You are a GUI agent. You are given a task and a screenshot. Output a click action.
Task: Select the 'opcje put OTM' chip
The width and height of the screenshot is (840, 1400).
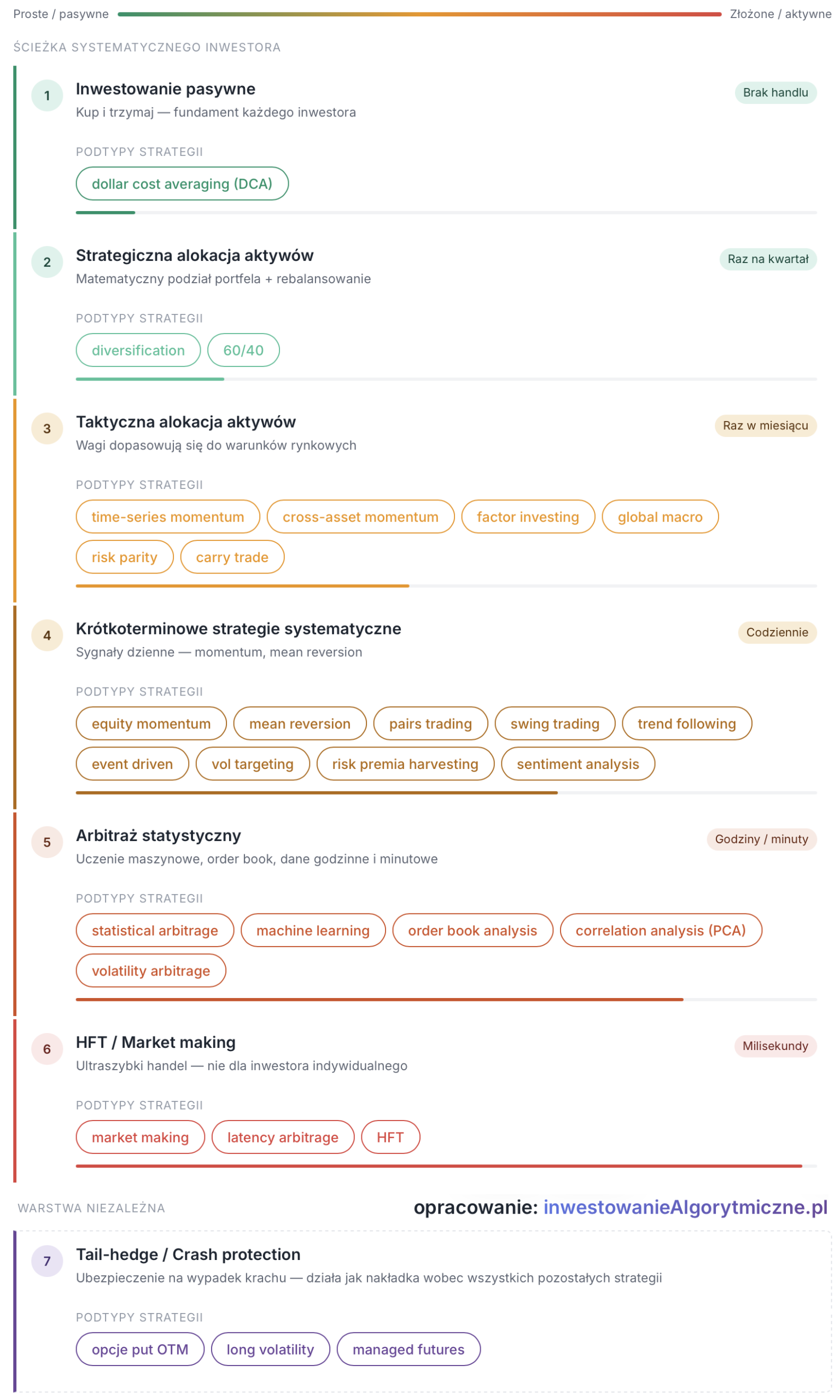pos(140,1349)
